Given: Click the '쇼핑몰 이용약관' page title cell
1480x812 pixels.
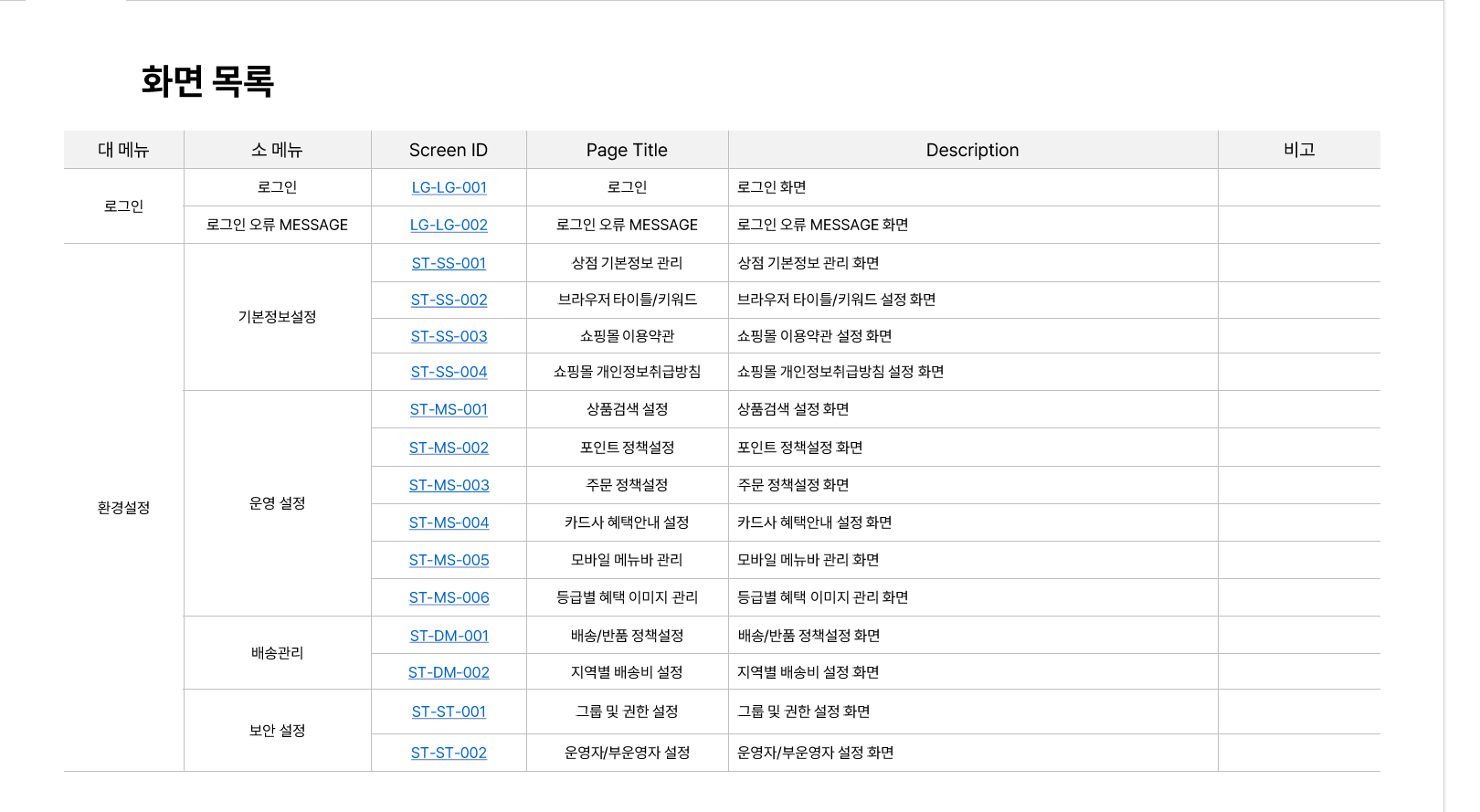Looking at the screenshot, I should click(x=627, y=336).
